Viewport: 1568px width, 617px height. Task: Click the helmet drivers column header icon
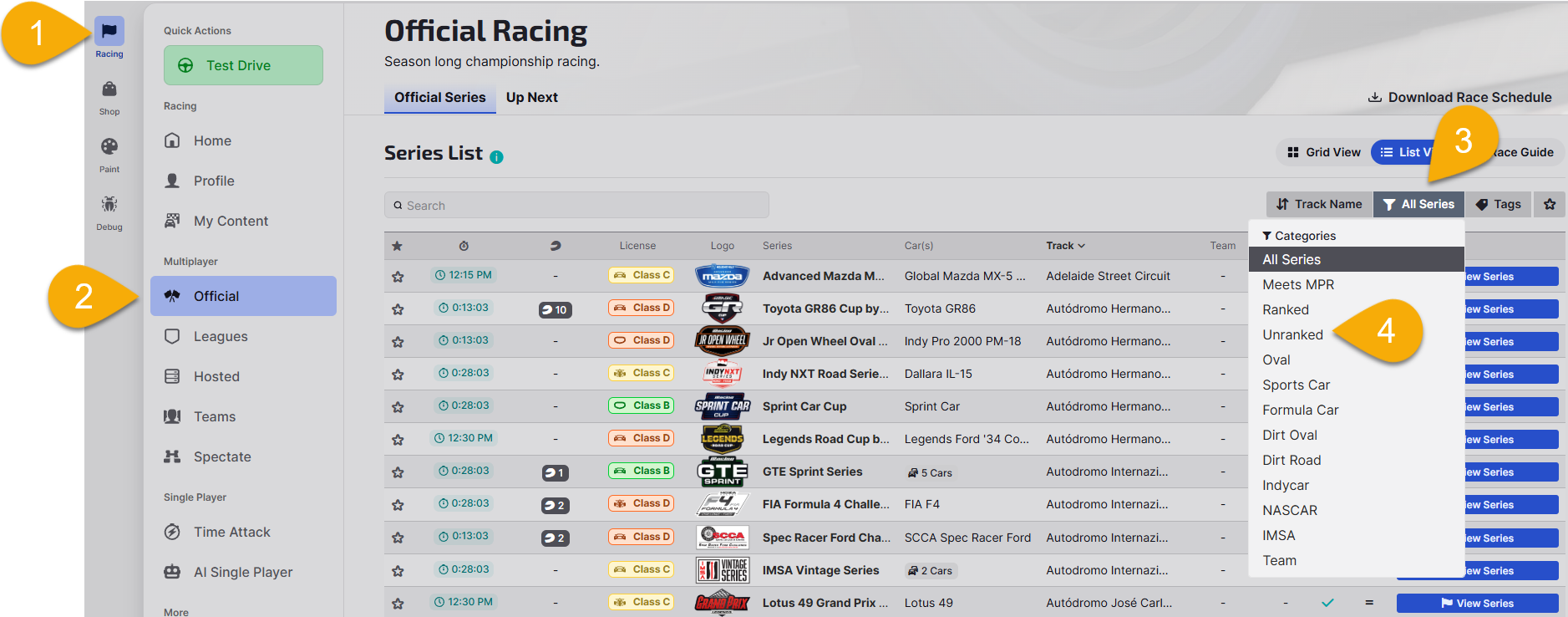click(556, 246)
